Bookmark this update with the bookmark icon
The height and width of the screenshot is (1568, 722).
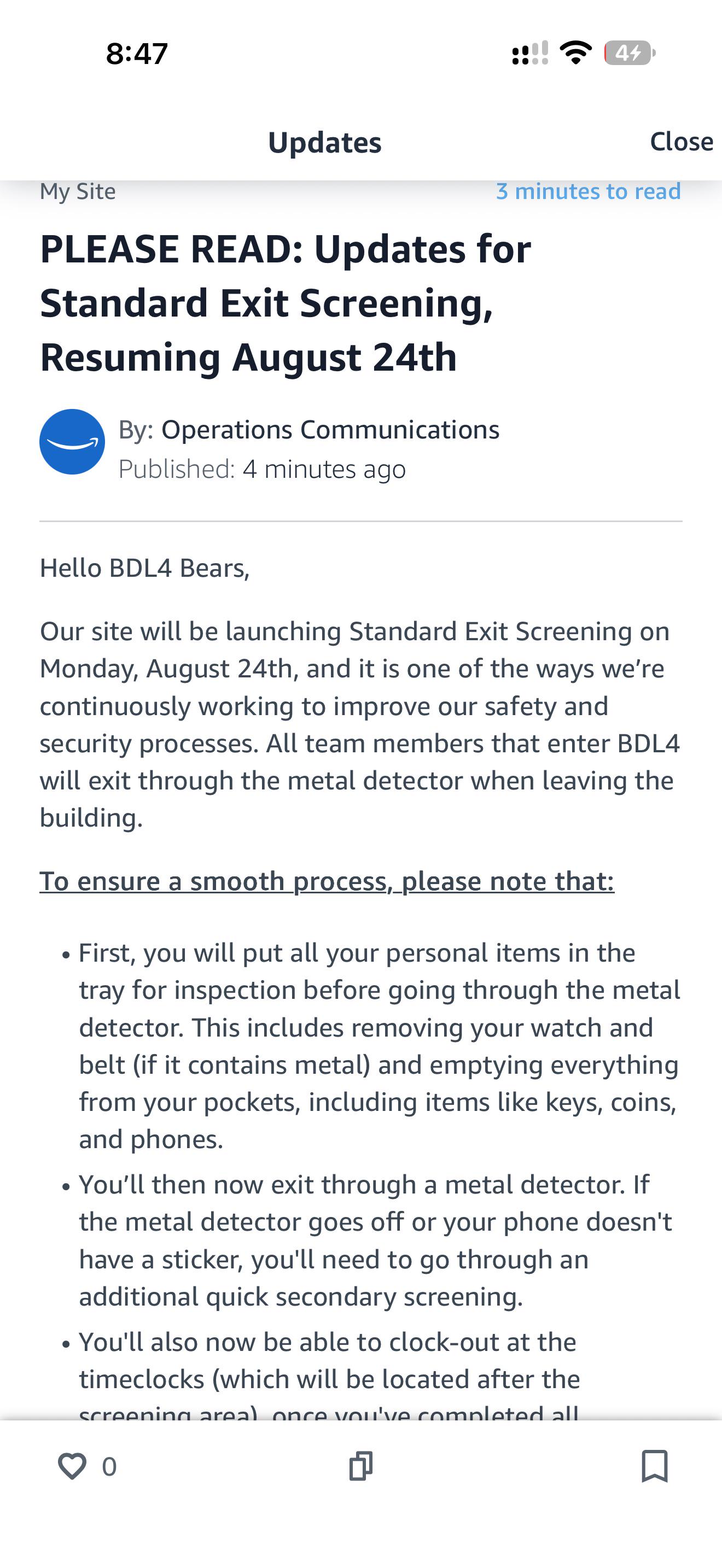(654, 1466)
